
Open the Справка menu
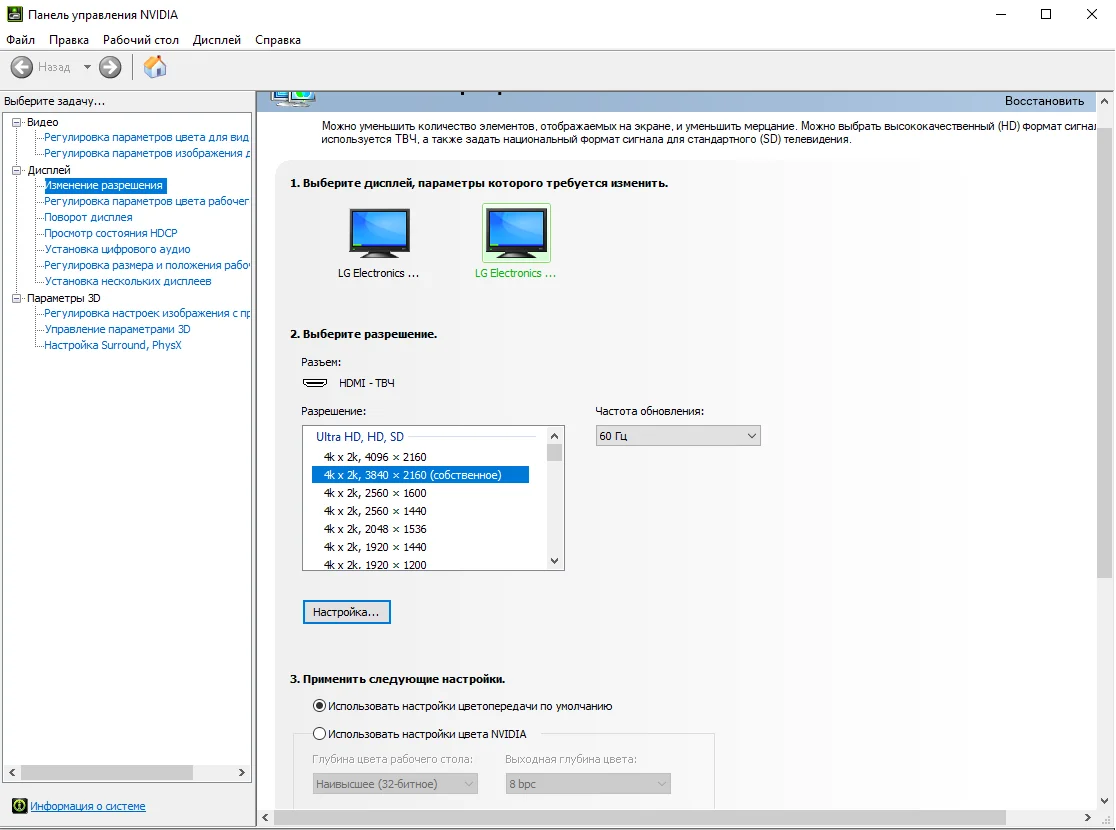tap(278, 40)
